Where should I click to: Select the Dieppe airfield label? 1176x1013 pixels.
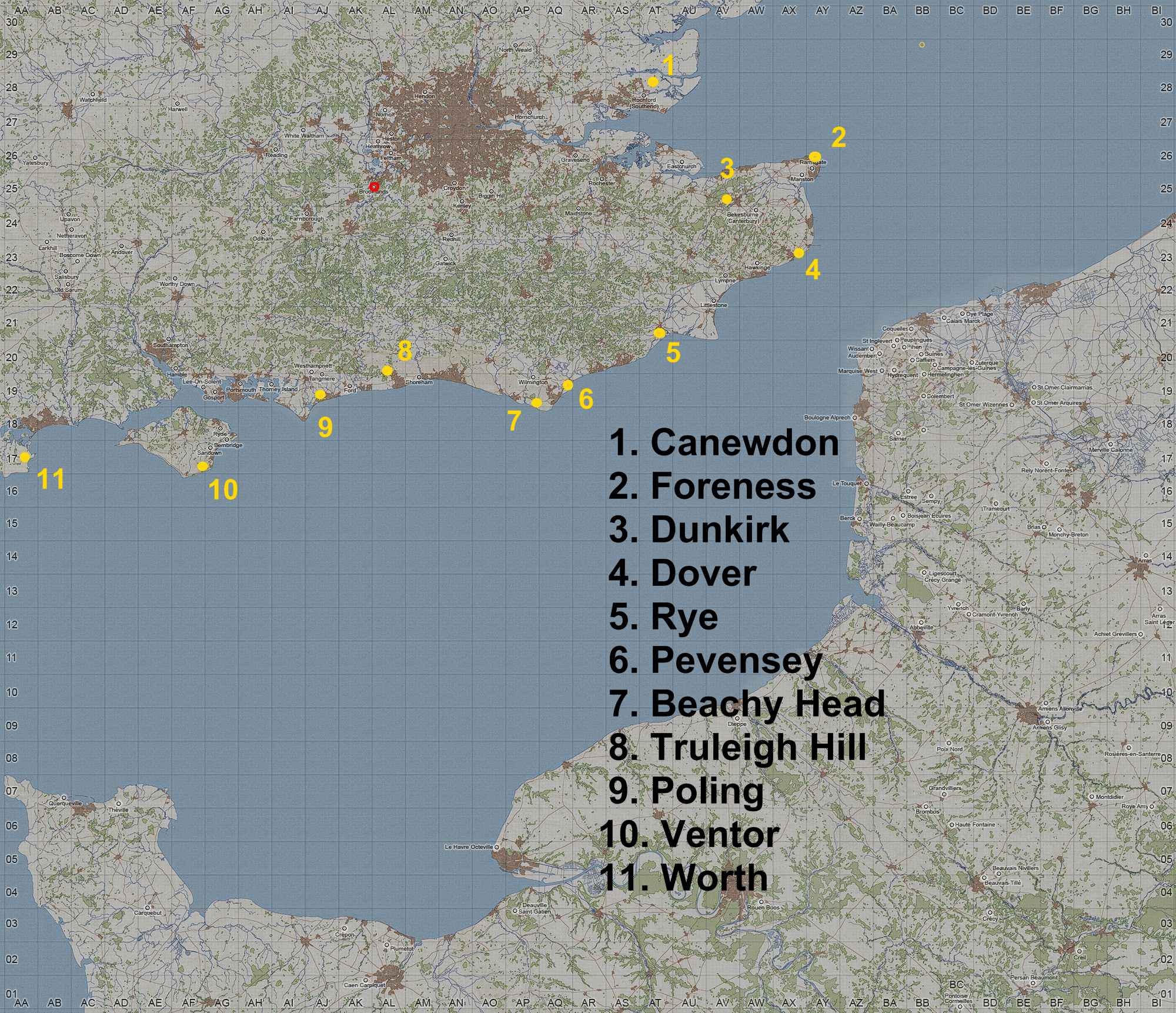737,724
